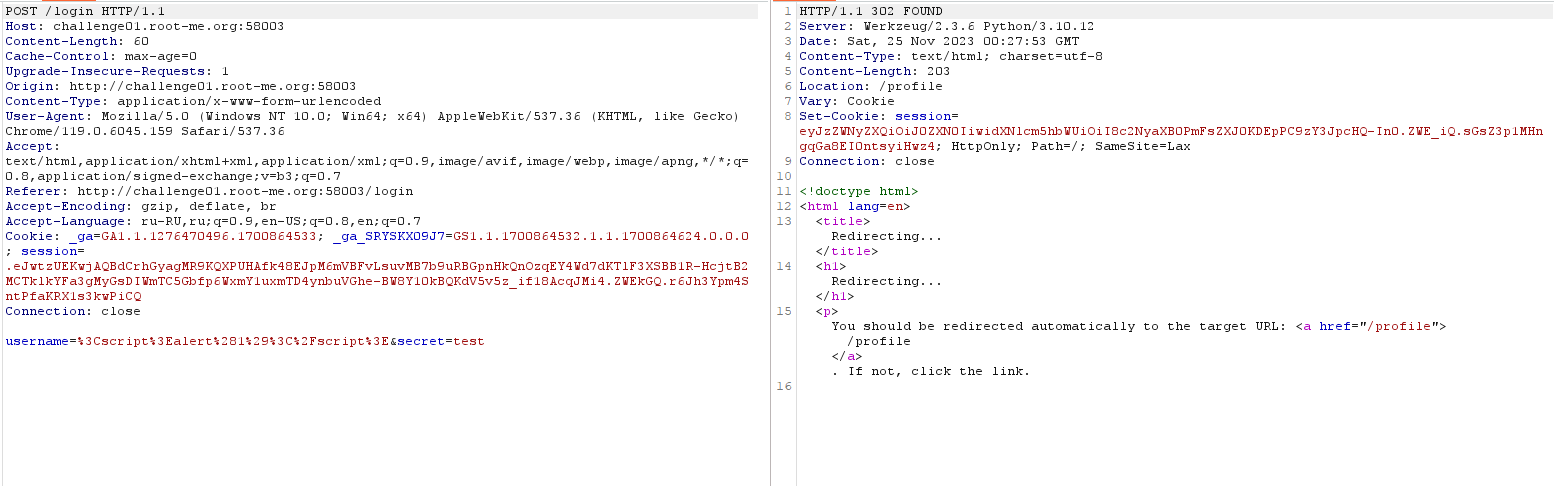Click the Accept-Language ru-RU header line

tap(212, 221)
